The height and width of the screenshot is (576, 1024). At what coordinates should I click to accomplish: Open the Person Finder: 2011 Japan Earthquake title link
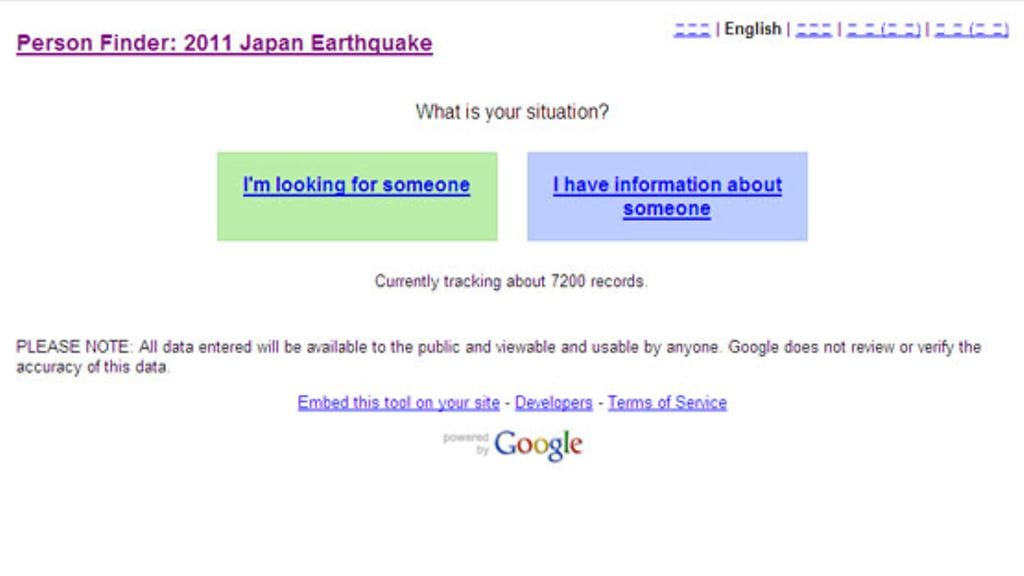225,43
